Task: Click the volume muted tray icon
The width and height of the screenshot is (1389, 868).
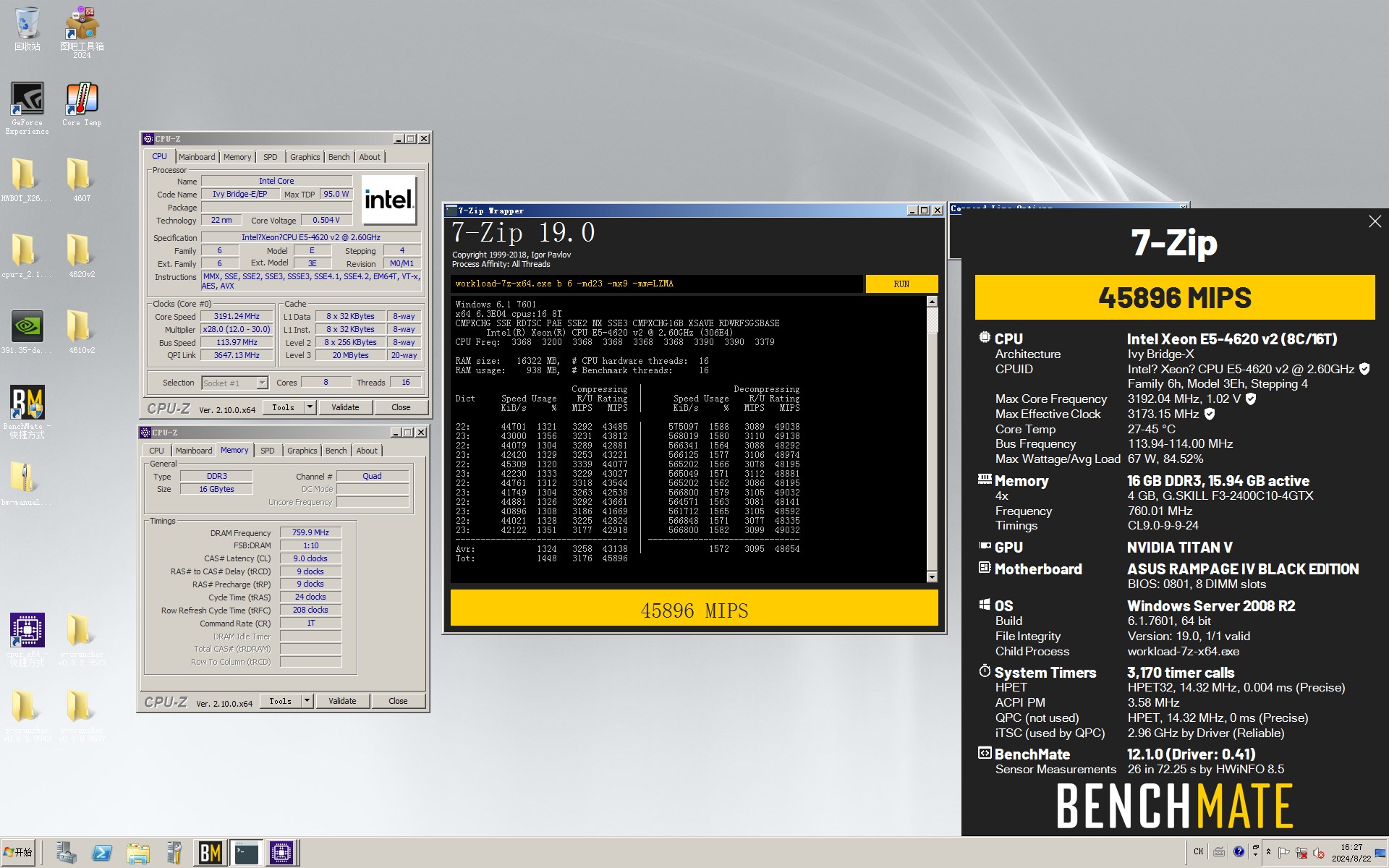Action: click(1318, 852)
